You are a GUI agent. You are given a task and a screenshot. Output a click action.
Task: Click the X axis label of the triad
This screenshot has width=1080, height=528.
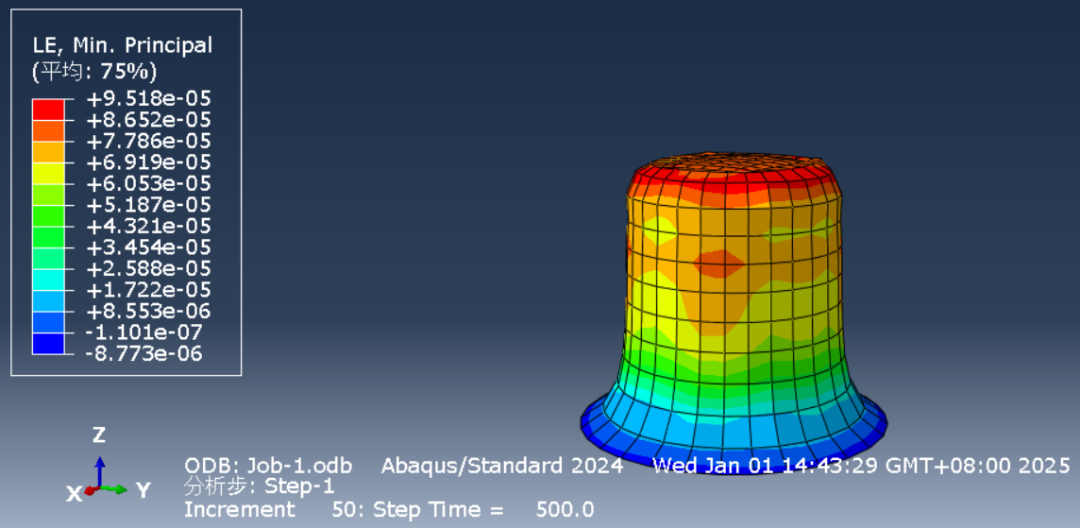point(73,493)
